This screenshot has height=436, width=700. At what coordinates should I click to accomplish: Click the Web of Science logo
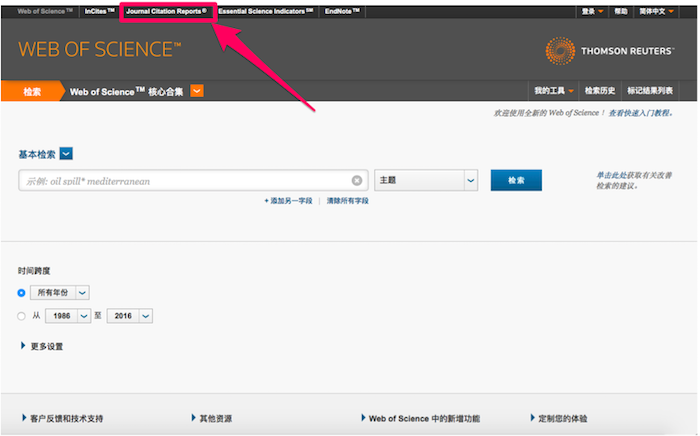click(100, 49)
